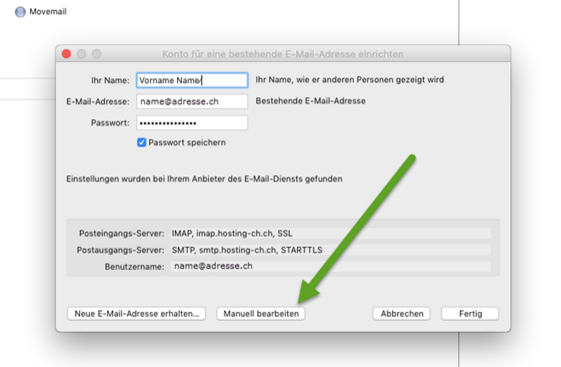Image resolution: width=561 pixels, height=367 pixels.
Task: Click Neue E-Mail-Adresse erhalten button
Action: [x=136, y=314]
